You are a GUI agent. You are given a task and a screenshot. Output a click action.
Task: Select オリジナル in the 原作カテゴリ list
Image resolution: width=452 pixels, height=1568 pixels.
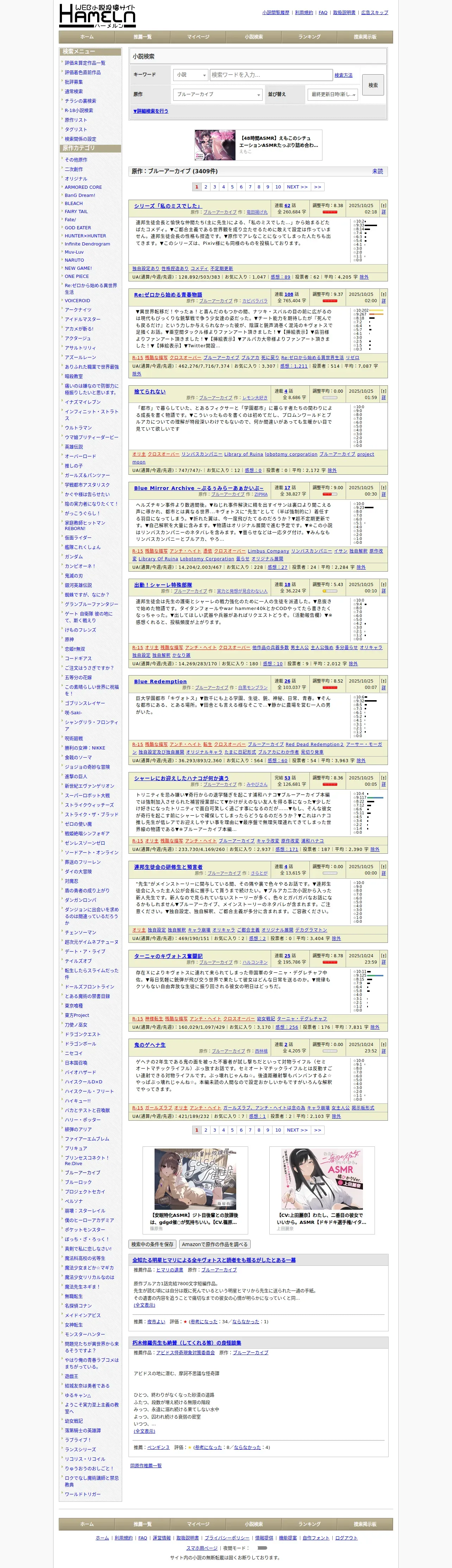(x=76, y=179)
